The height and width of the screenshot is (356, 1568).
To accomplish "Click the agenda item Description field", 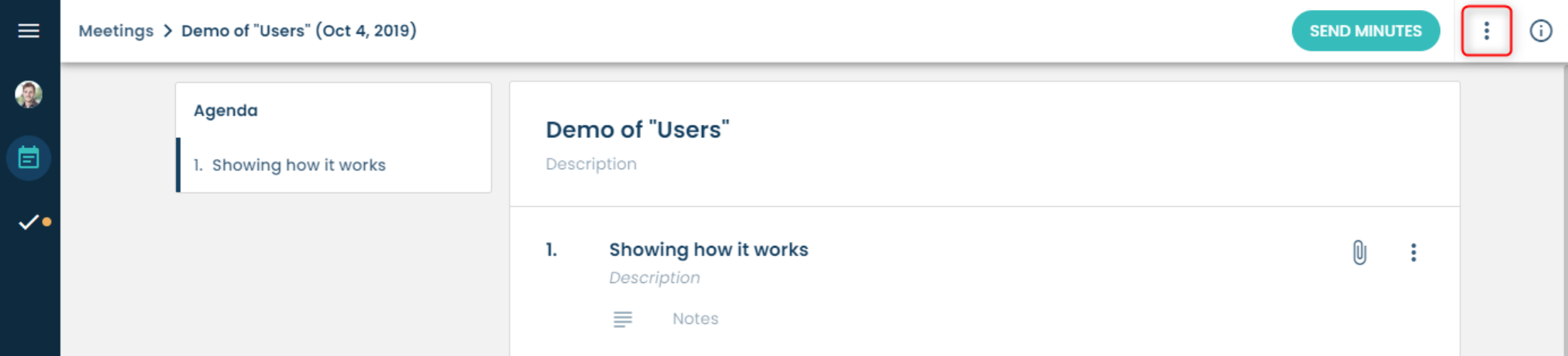I will point(655,278).
